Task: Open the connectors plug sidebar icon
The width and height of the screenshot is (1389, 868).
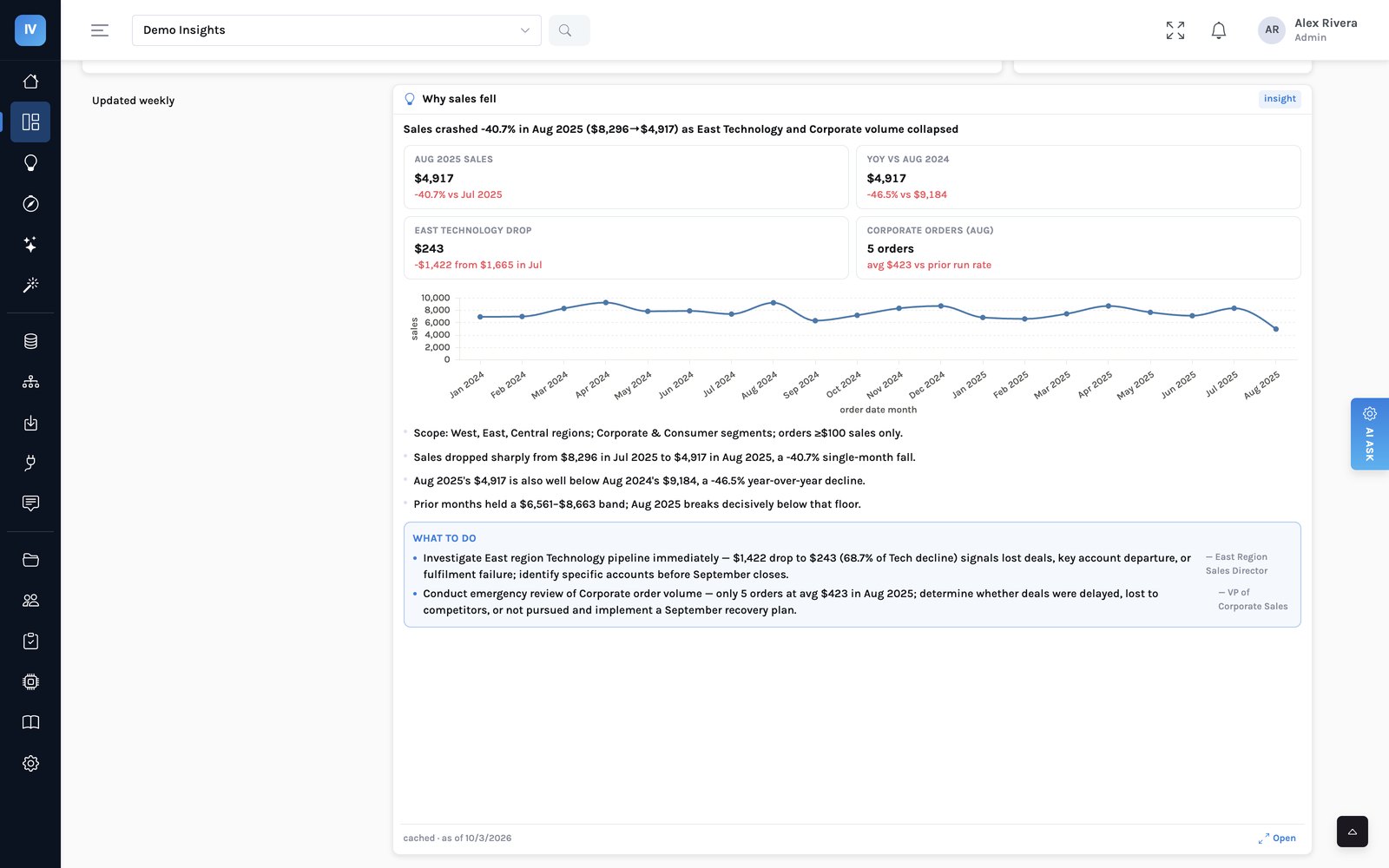Action: (x=30, y=463)
